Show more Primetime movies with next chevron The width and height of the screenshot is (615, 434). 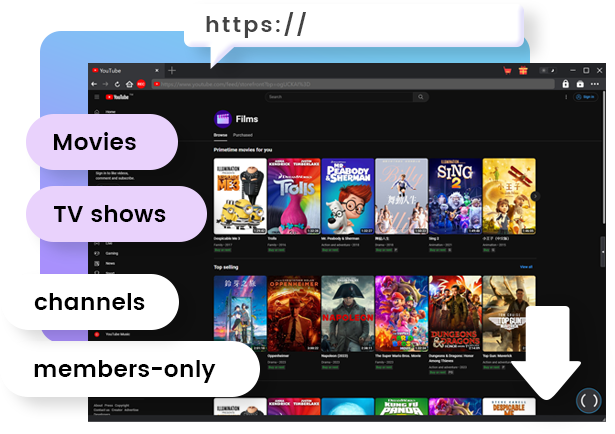(535, 196)
